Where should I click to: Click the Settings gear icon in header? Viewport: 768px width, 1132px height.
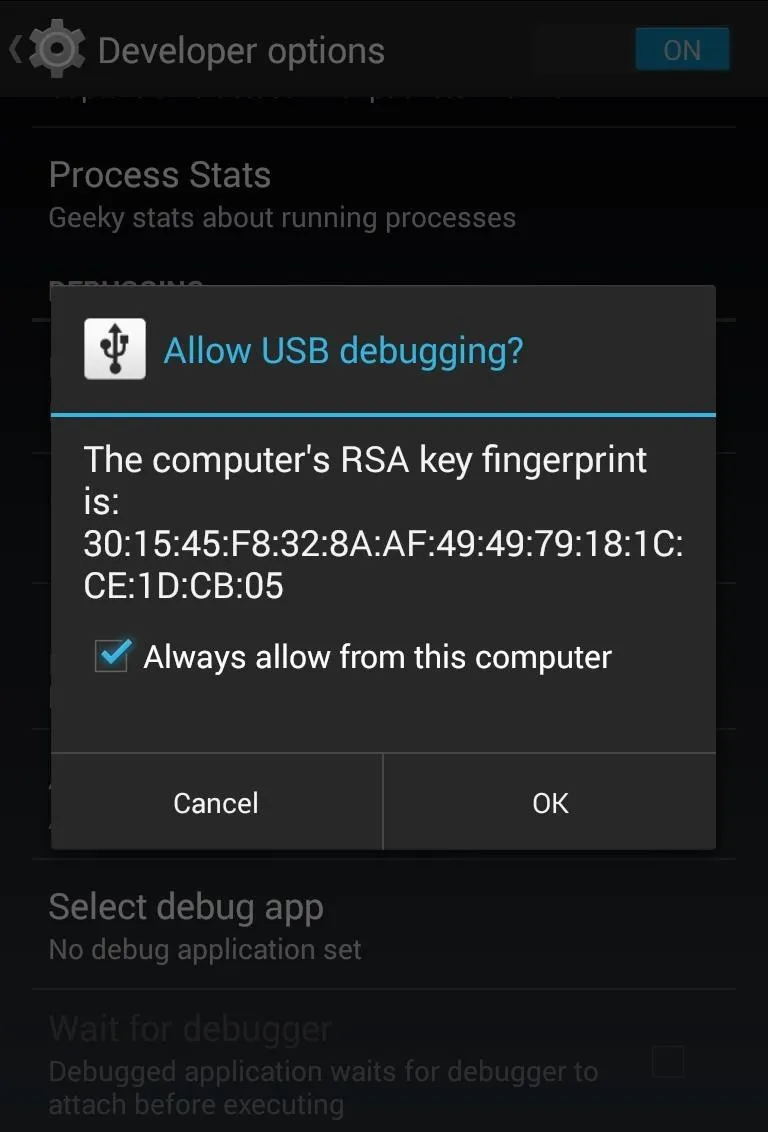tap(57, 51)
